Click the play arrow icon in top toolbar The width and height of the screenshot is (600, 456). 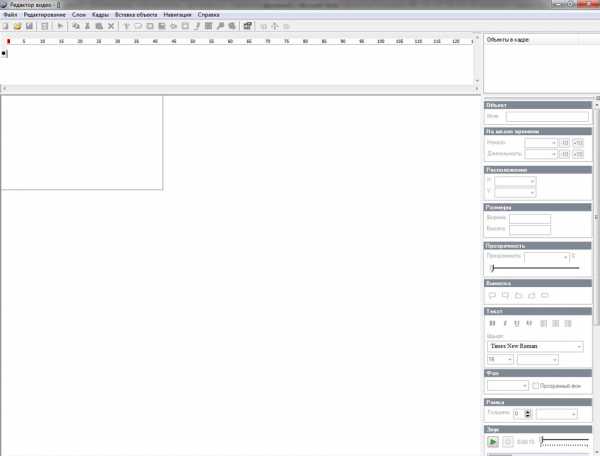pyautogui.click(x=60, y=26)
